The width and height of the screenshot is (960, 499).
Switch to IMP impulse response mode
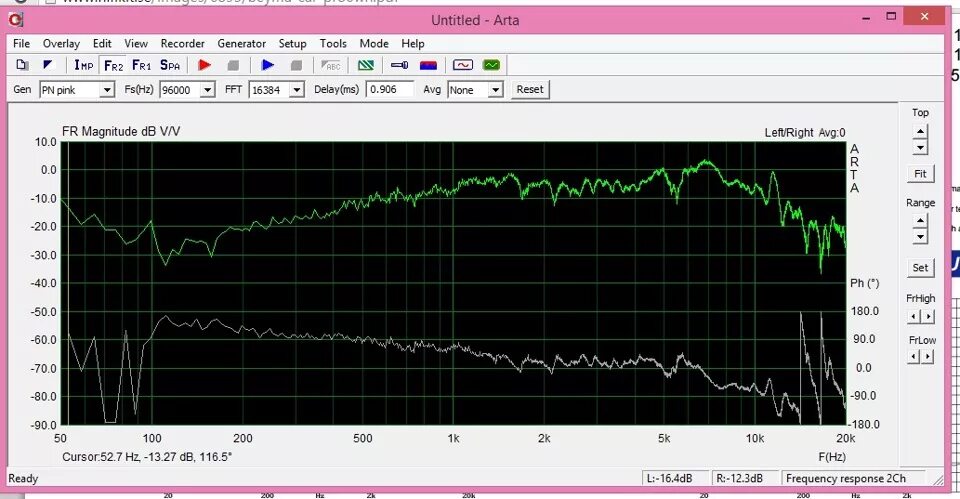[x=84, y=65]
